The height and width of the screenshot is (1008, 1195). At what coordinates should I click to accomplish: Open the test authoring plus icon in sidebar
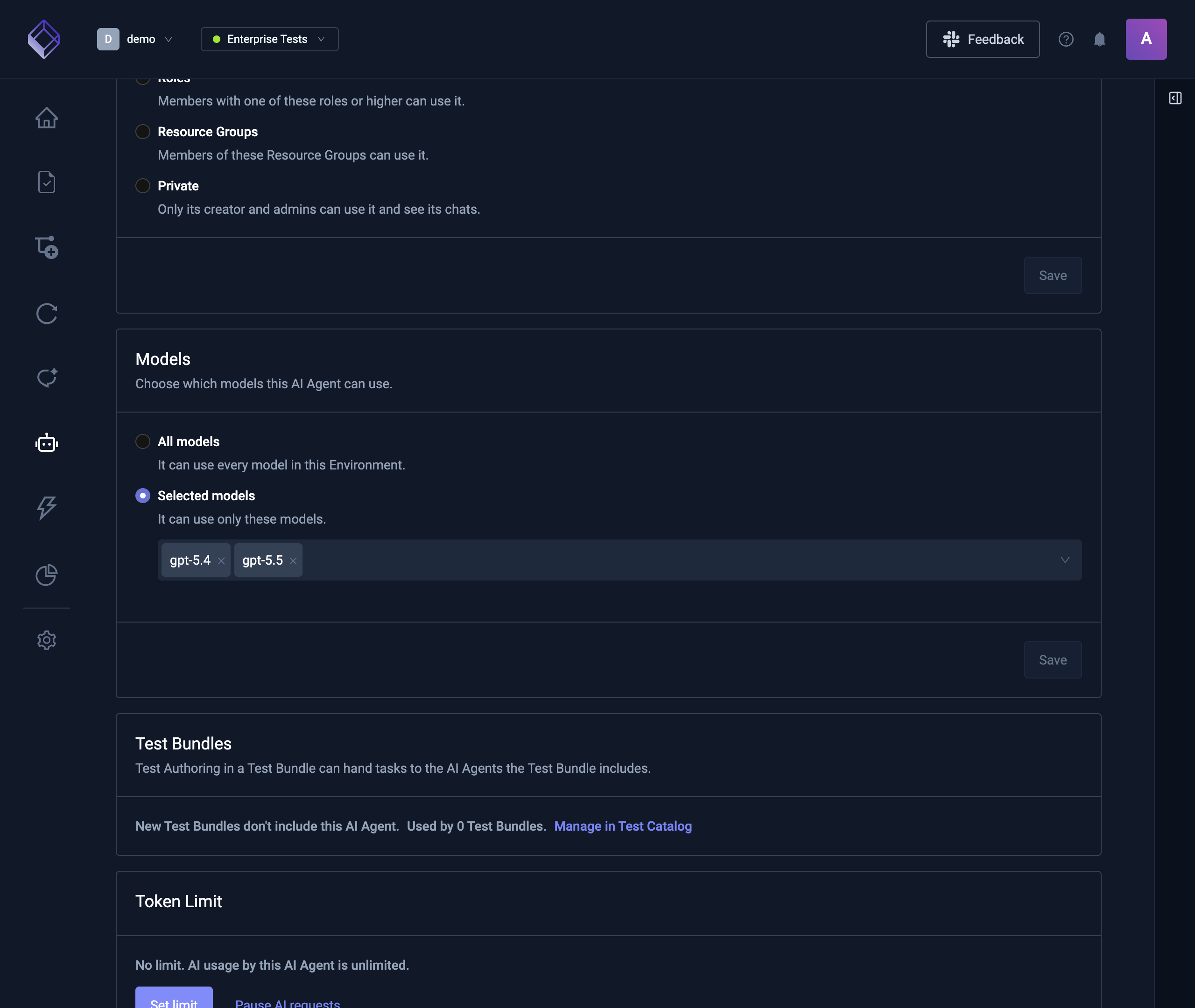click(46, 247)
